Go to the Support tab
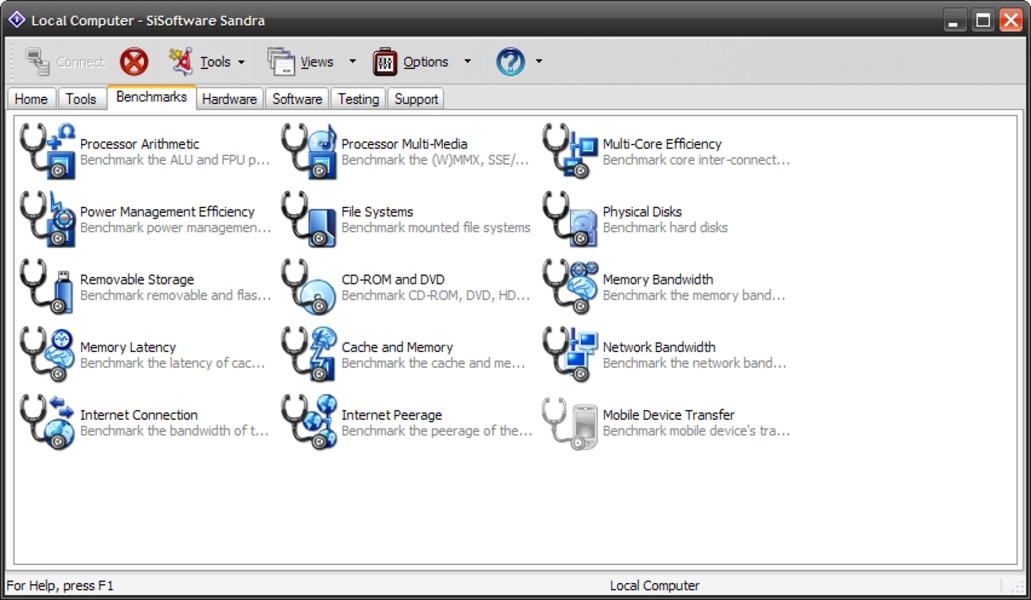Screen dimensions: 1031x600 (x=416, y=99)
